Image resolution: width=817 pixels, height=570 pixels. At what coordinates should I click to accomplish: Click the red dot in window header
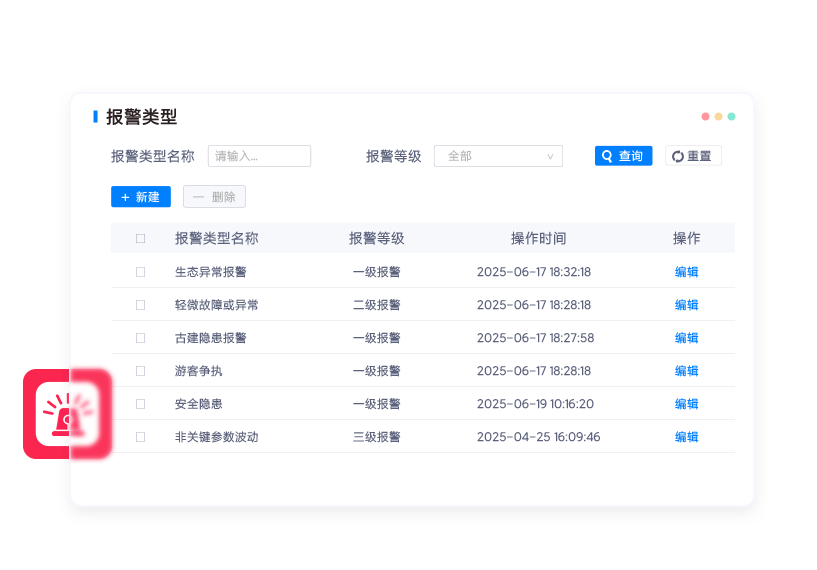click(705, 116)
